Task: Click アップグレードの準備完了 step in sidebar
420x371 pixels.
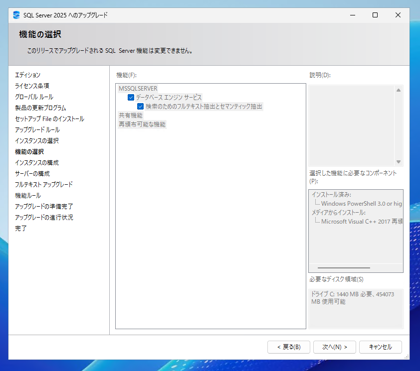Action: (x=44, y=206)
